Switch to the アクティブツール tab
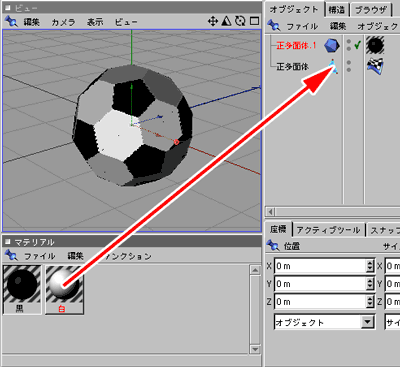This screenshot has height=367, width=400. (328, 230)
